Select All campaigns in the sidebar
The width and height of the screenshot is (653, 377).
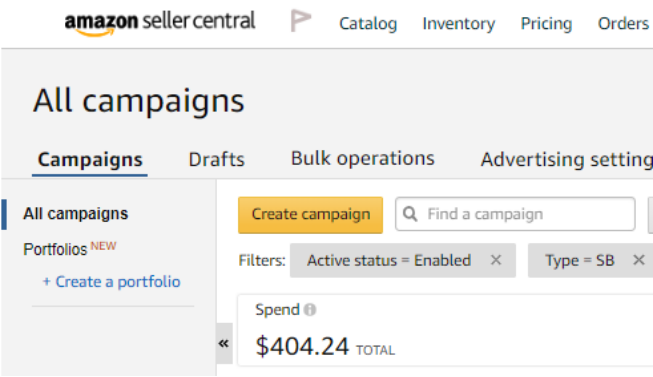(x=75, y=214)
